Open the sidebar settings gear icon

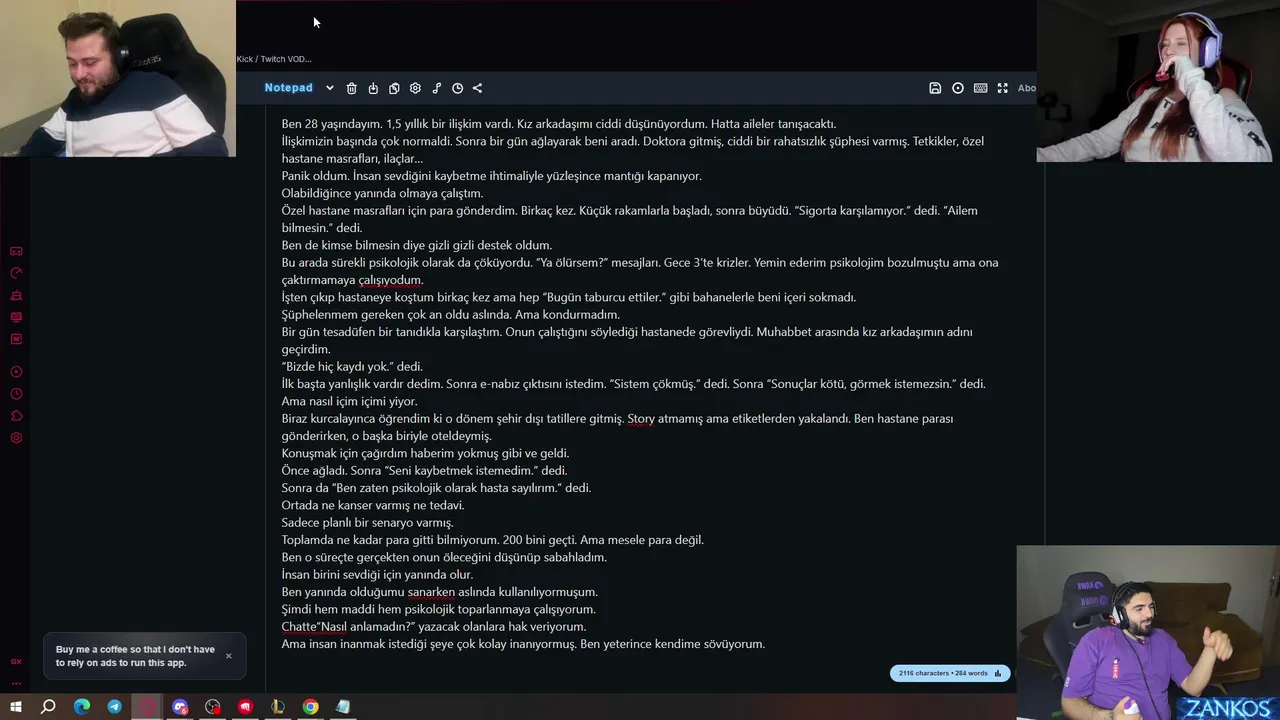(16, 438)
